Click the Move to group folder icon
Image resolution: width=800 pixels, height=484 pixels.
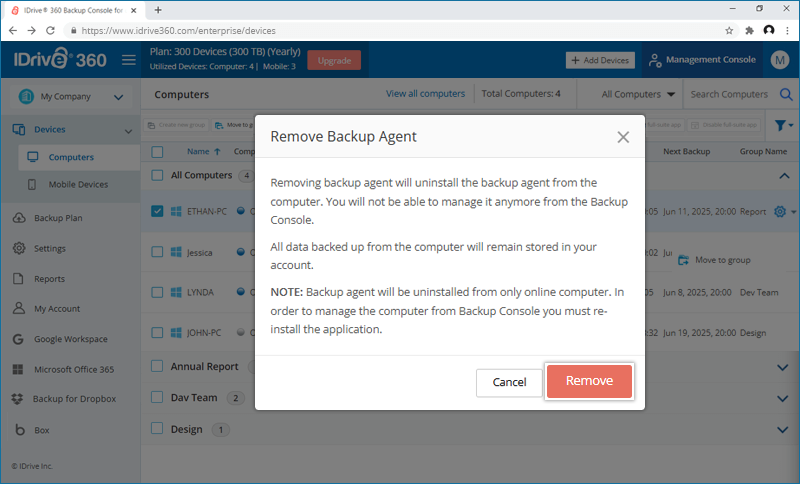(684, 260)
